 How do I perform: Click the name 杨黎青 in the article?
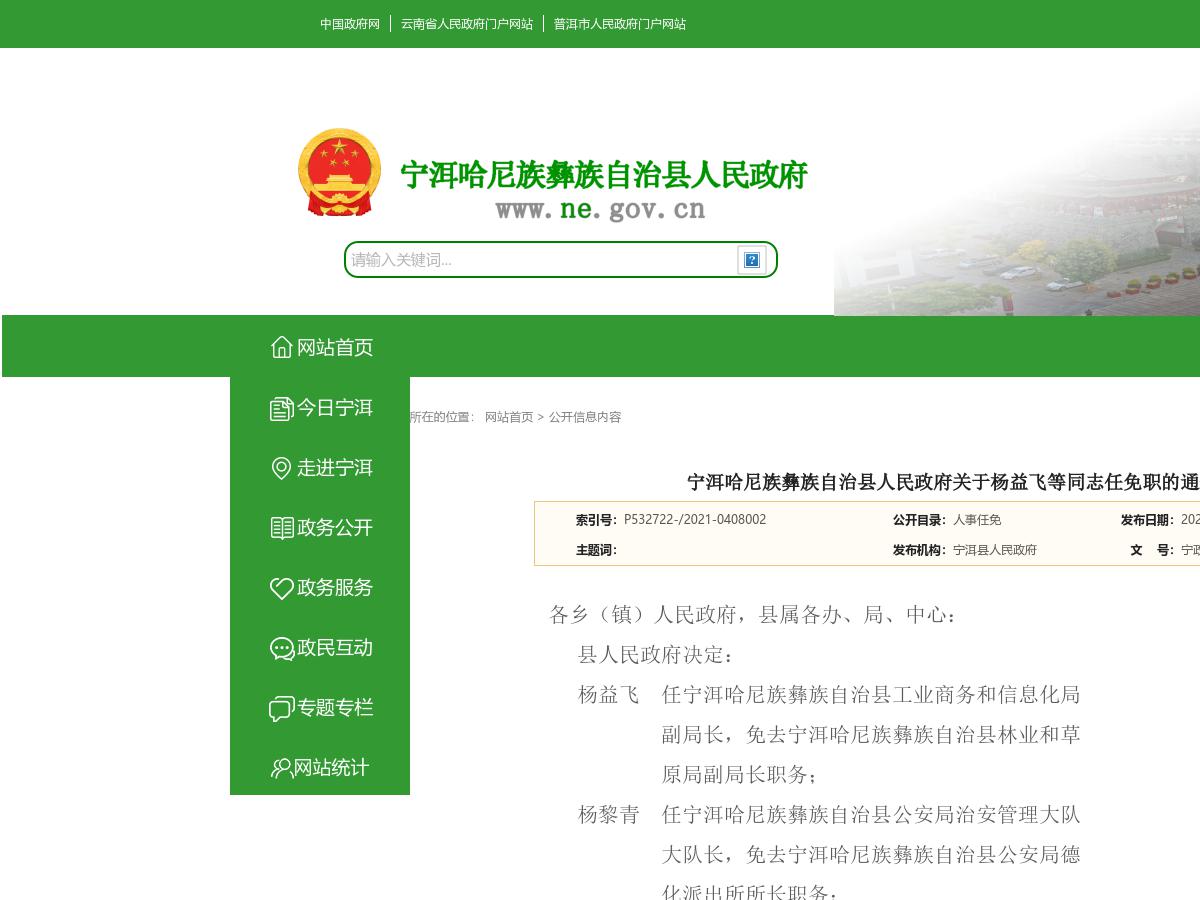[x=609, y=815]
